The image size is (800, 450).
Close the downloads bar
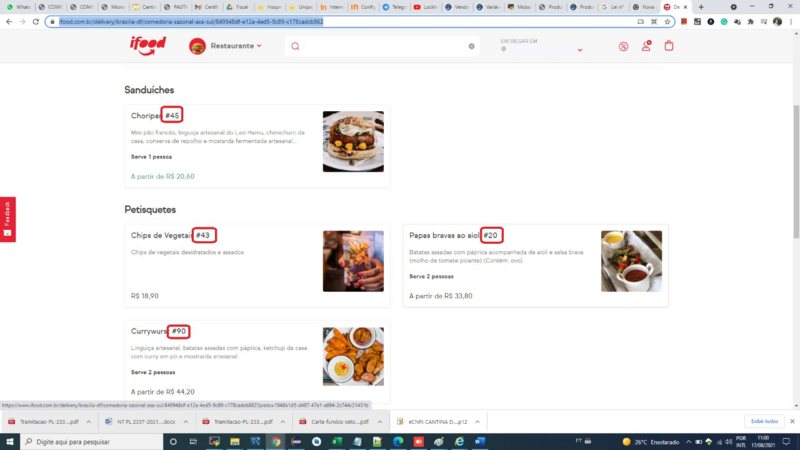792,421
